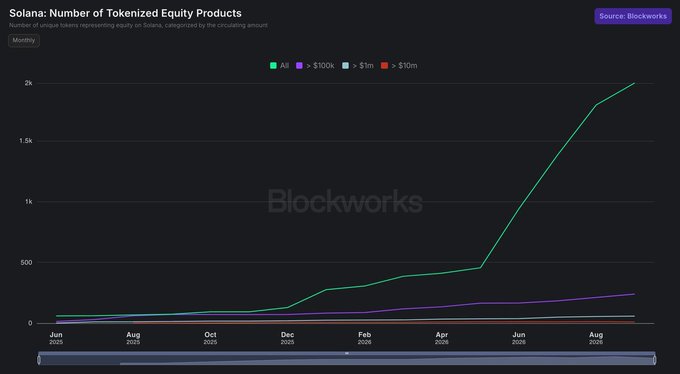
Task: Click the '1k' y-axis label
Action: pyautogui.click(x=29, y=201)
